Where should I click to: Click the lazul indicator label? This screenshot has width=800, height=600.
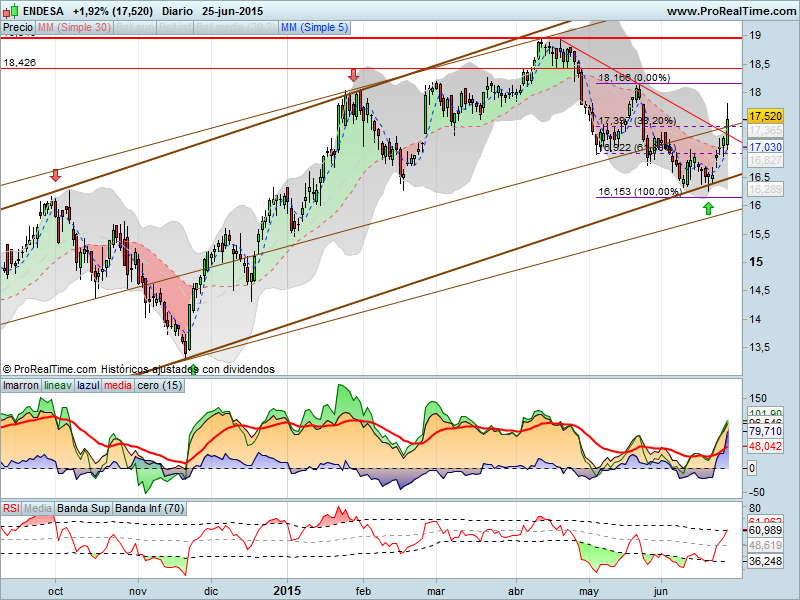point(88,385)
